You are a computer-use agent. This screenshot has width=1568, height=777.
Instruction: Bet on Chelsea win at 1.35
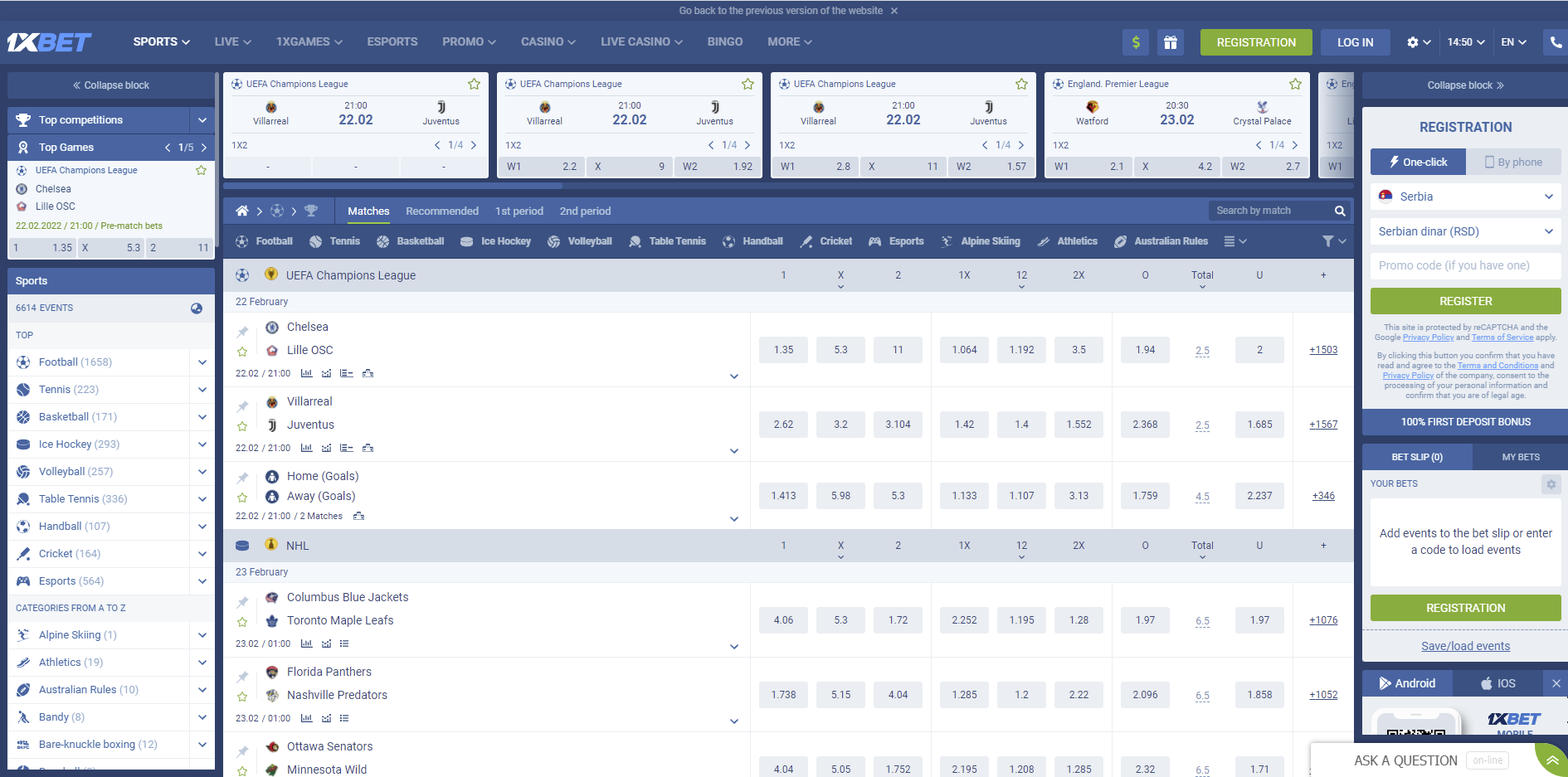[783, 350]
